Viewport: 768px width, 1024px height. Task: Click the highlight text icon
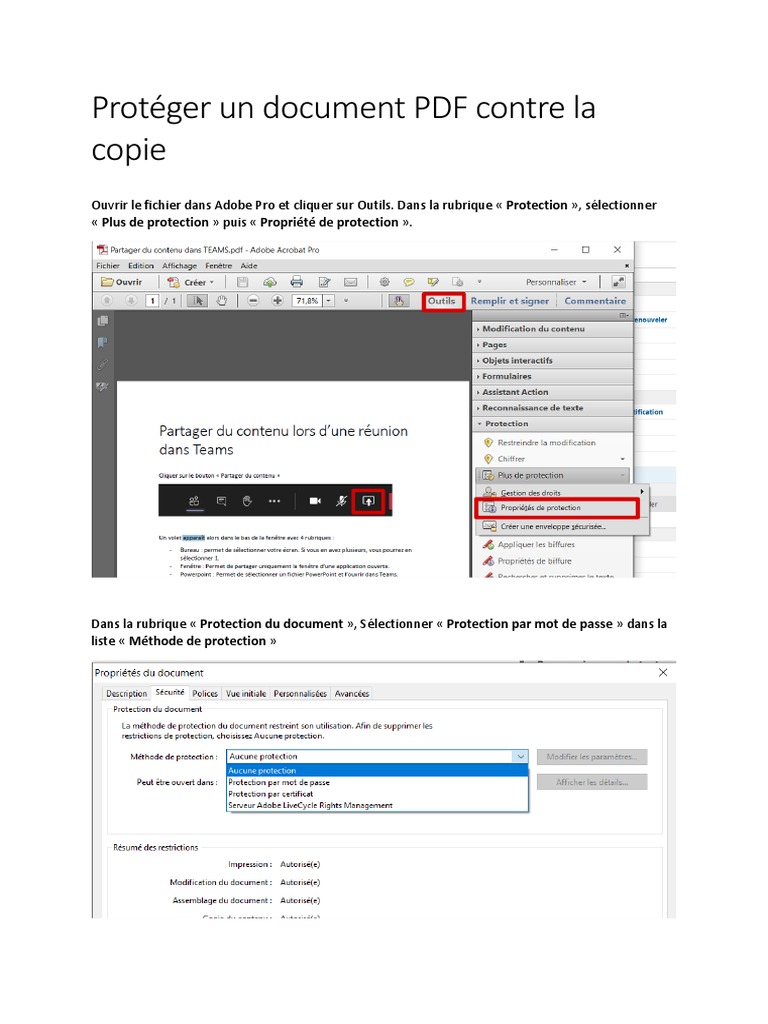click(433, 282)
